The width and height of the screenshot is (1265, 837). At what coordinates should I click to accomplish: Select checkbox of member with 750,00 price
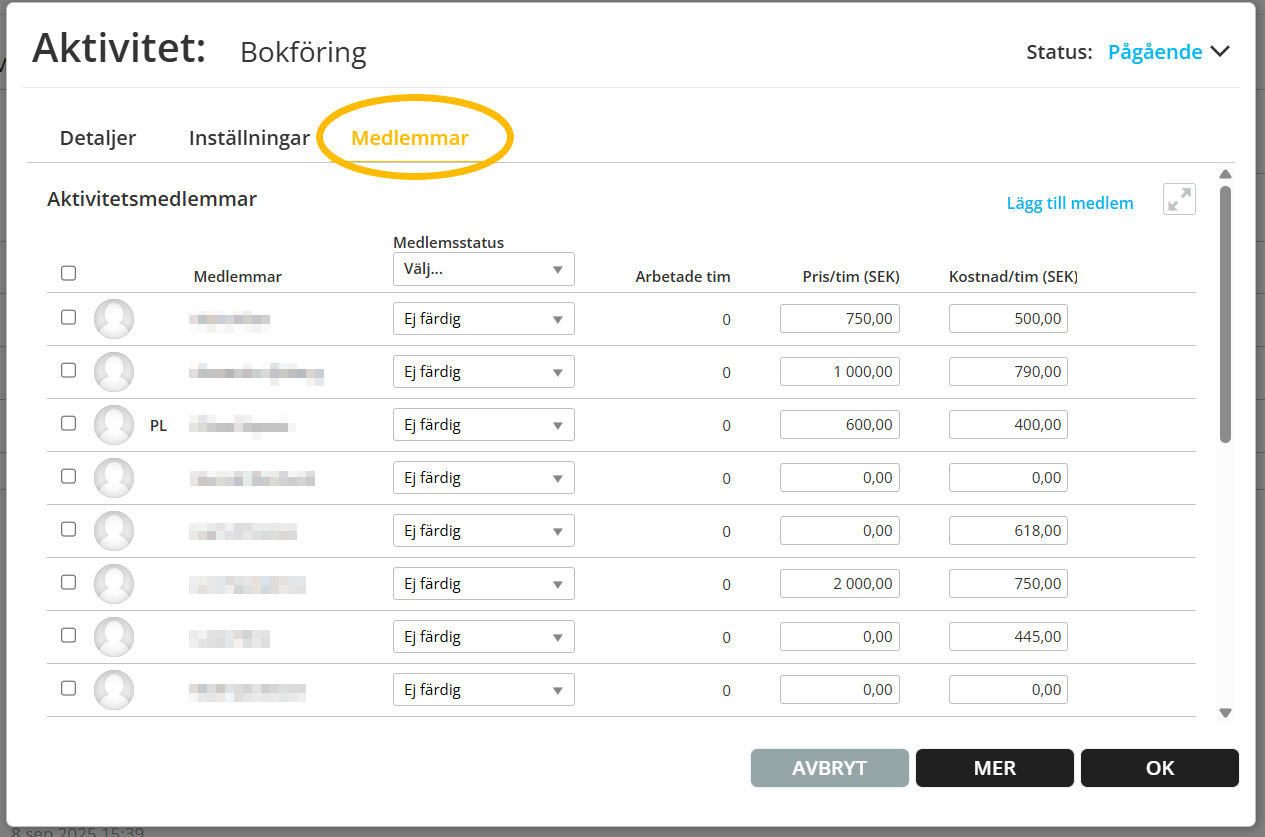[68, 317]
